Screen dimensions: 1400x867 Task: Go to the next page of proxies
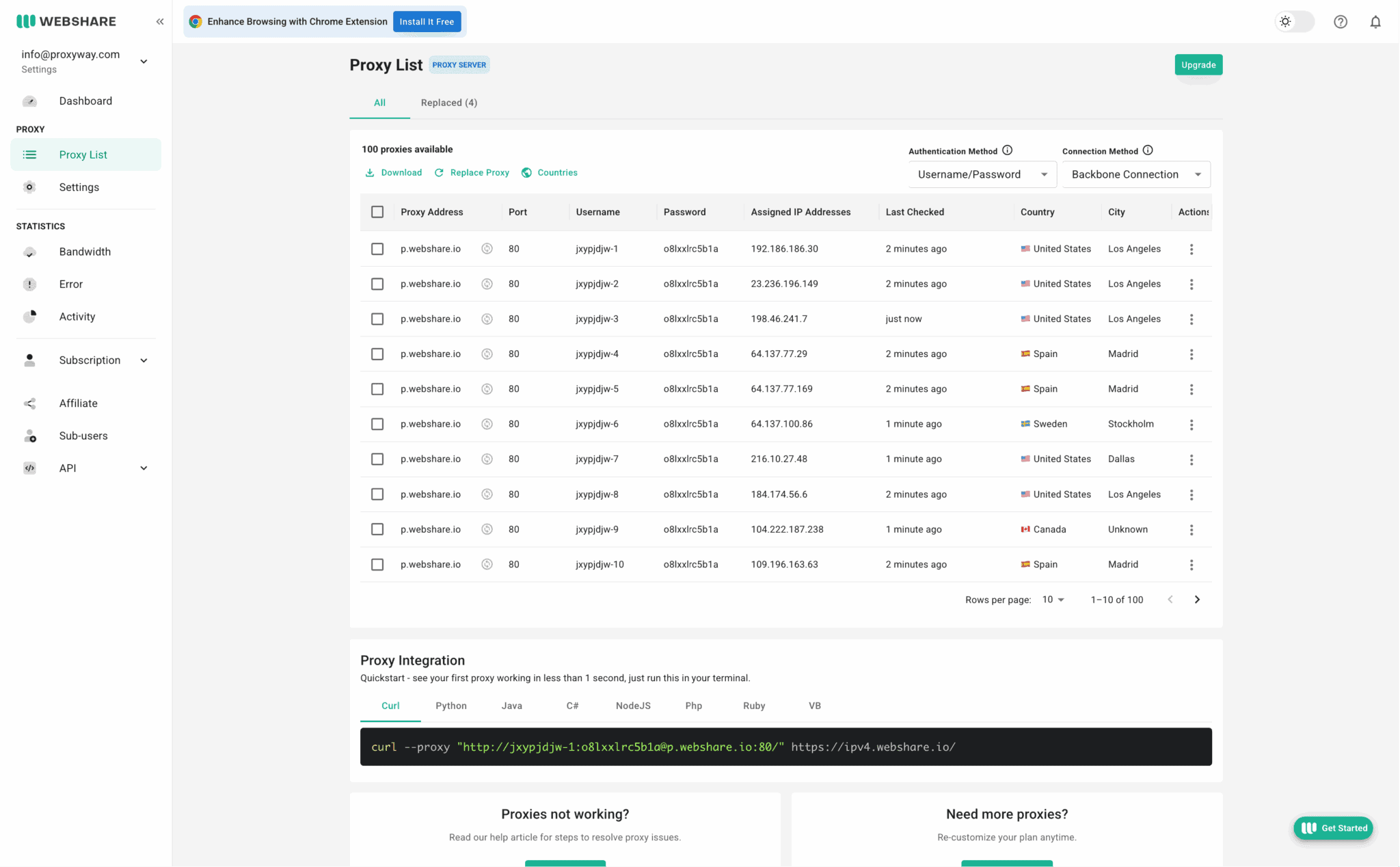coord(1197,599)
